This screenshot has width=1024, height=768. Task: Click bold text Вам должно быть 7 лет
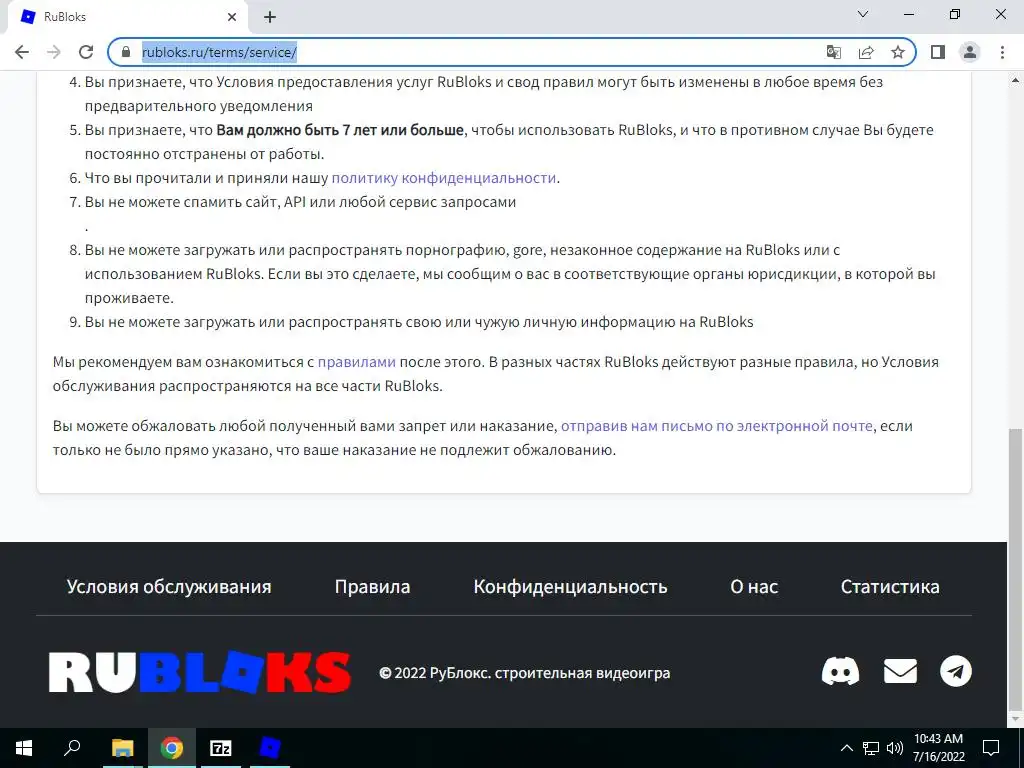[340, 130]
